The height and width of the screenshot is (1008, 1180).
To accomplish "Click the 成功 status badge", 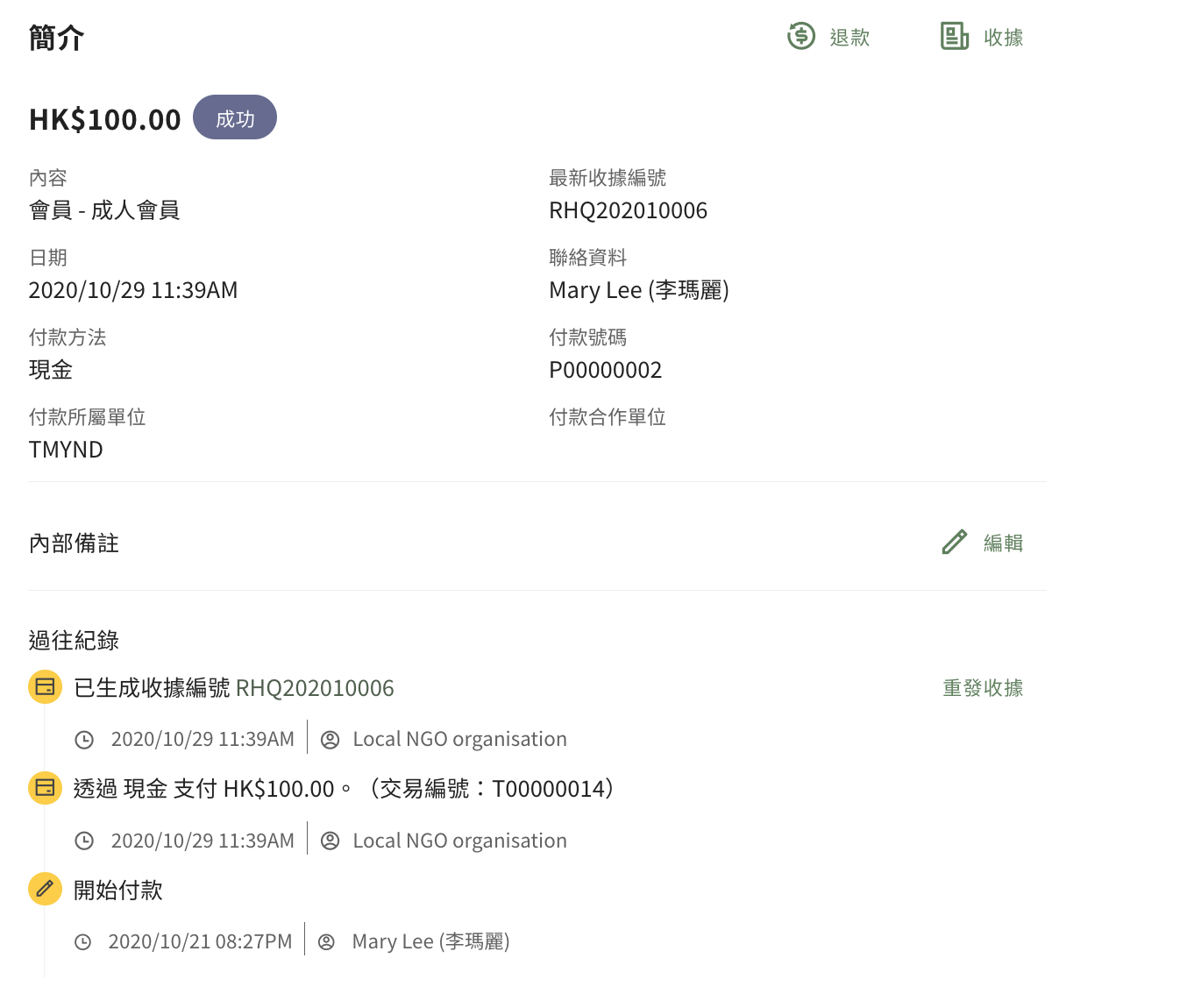I will pyautogui.click(x=234, y=117).
